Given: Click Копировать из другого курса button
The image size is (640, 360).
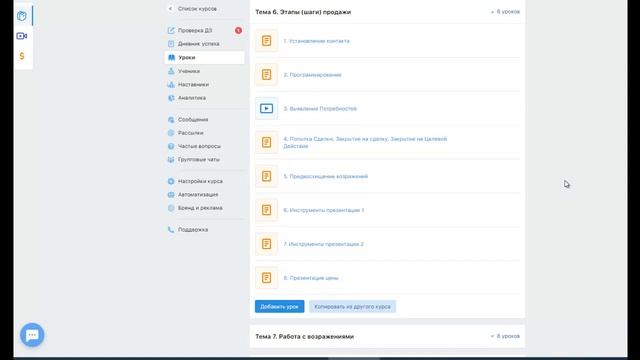Looking at the screenshot, I should point(352,307).
